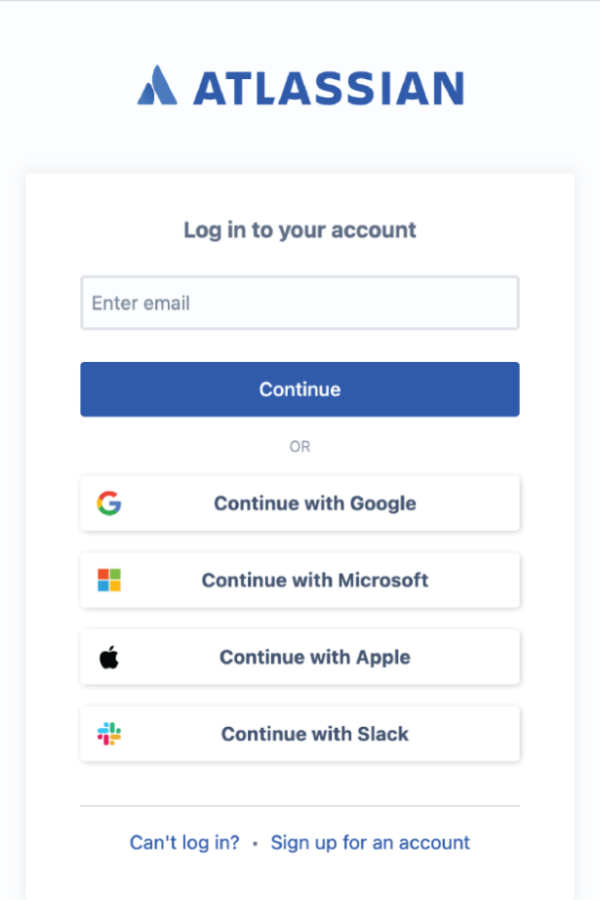Focus the Enter email input field

pyautogui.click(x=300, y=303)
